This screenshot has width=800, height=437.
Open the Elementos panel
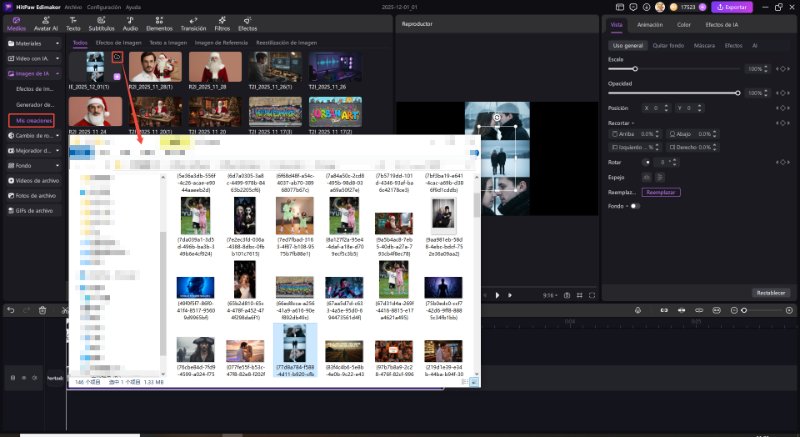coord(159,24)
